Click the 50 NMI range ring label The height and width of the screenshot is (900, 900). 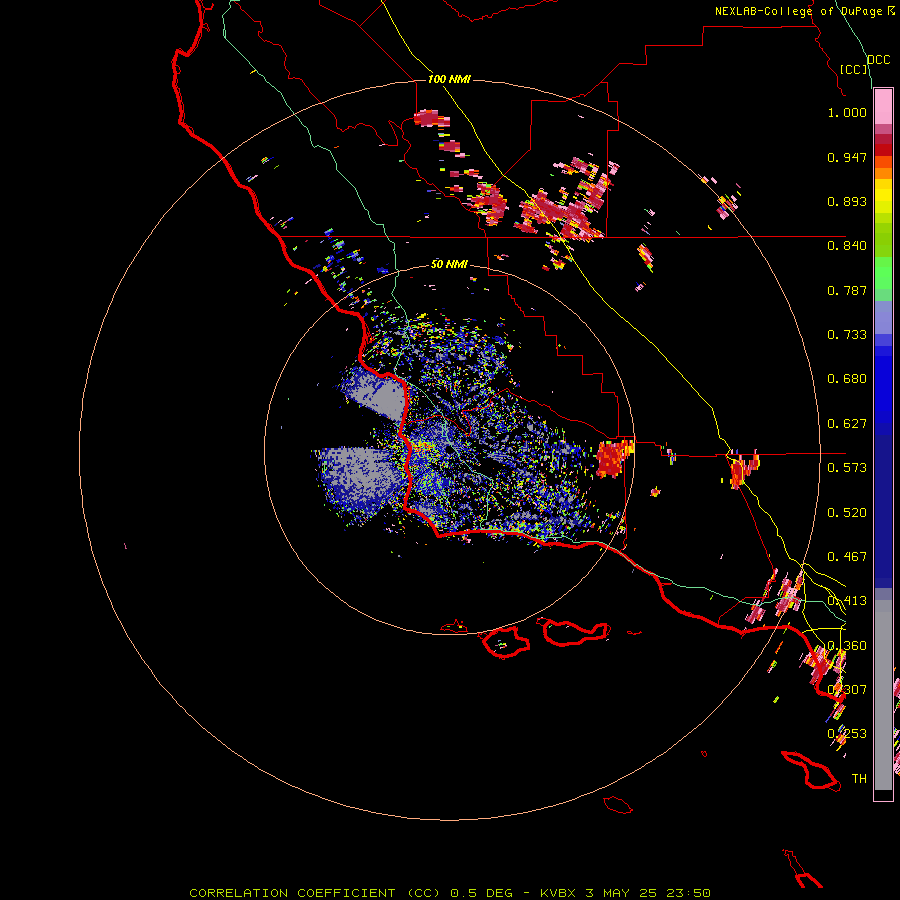click(449, 264)
